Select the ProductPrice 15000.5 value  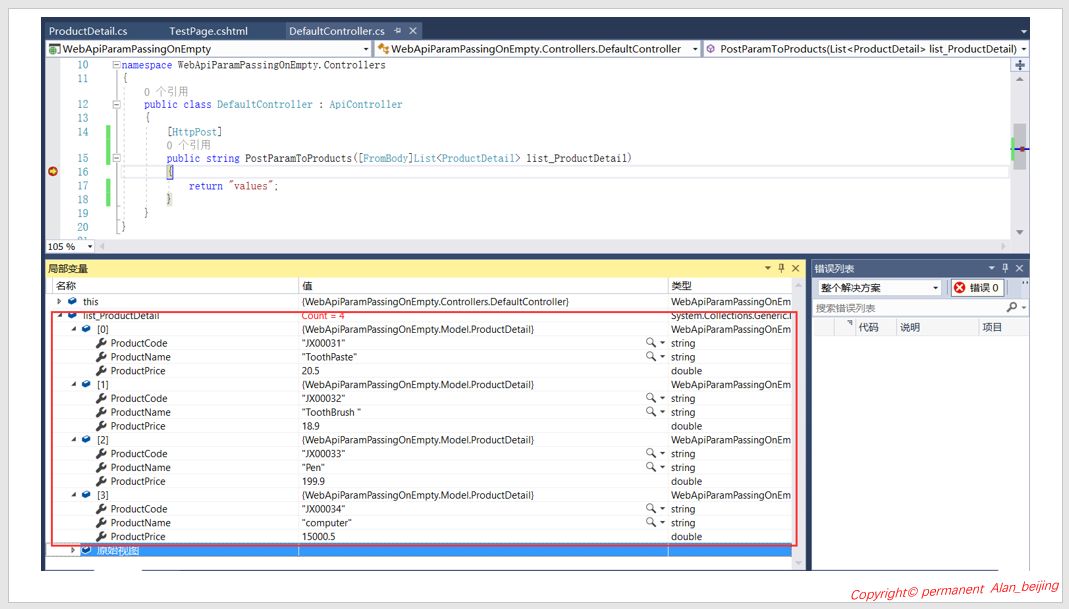coord(318,537)
